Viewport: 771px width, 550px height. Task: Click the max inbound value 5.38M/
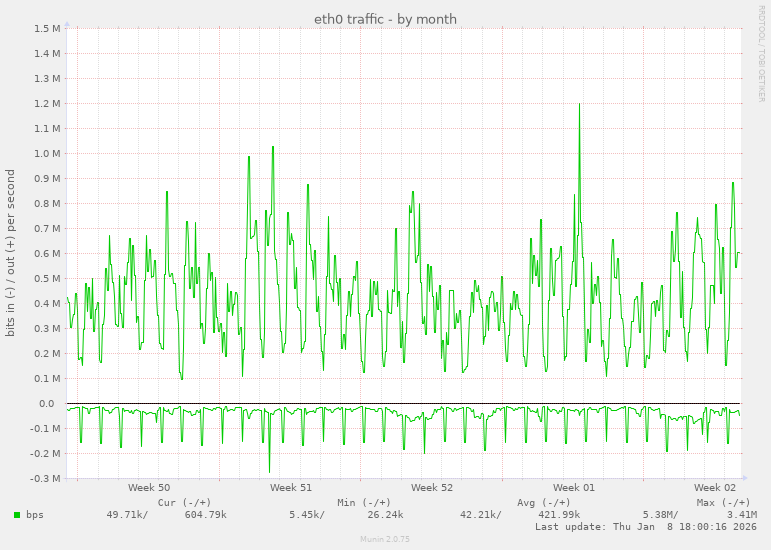pyautogui.click(x=660, y=515)
